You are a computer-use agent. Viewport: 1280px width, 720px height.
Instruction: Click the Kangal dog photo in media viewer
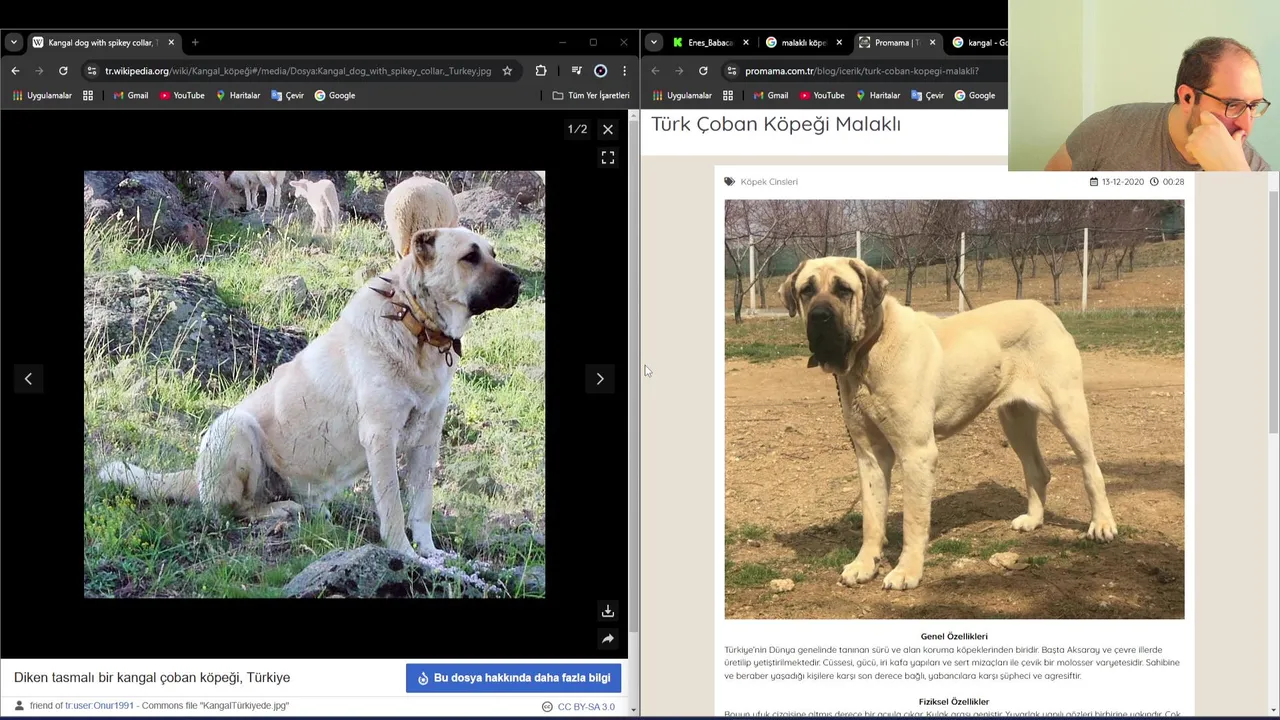tap(314, 384)
